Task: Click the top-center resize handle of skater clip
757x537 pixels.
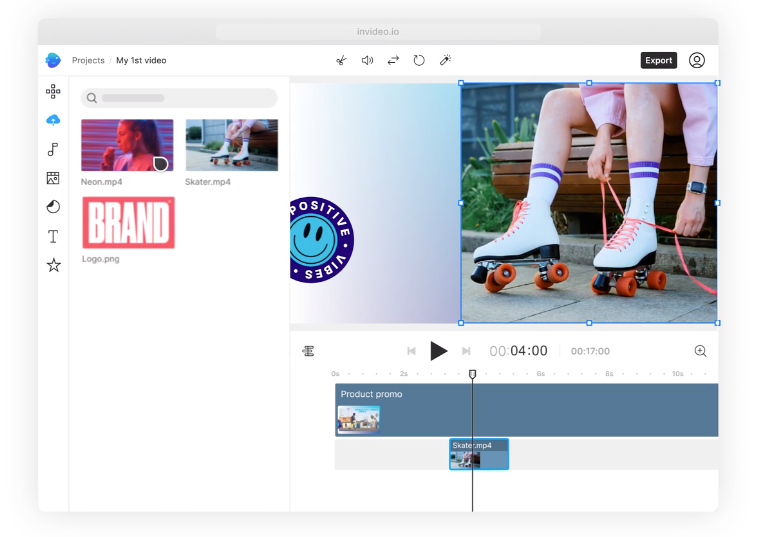Action: point(589,83)
